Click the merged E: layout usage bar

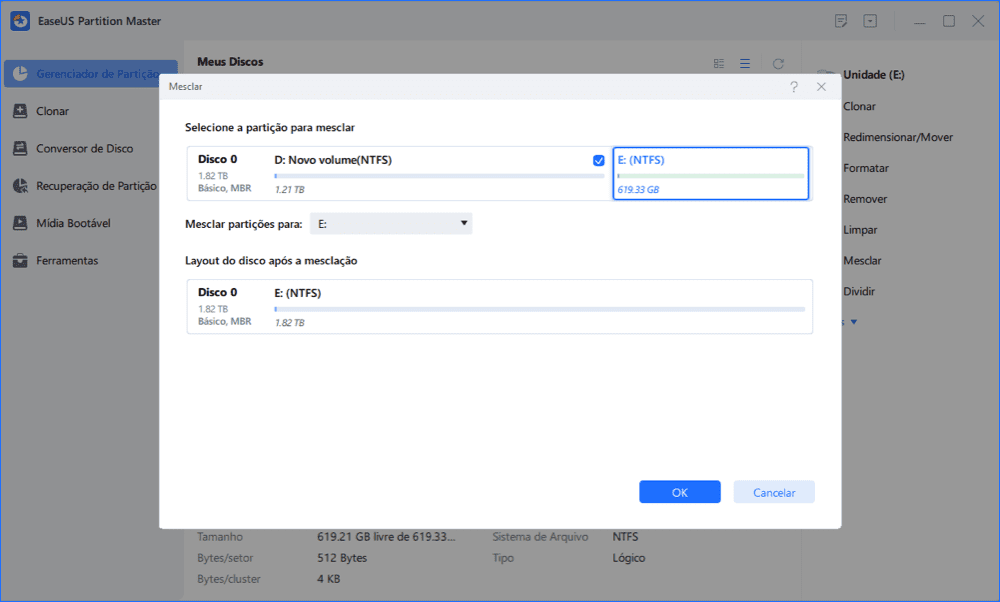540,309
